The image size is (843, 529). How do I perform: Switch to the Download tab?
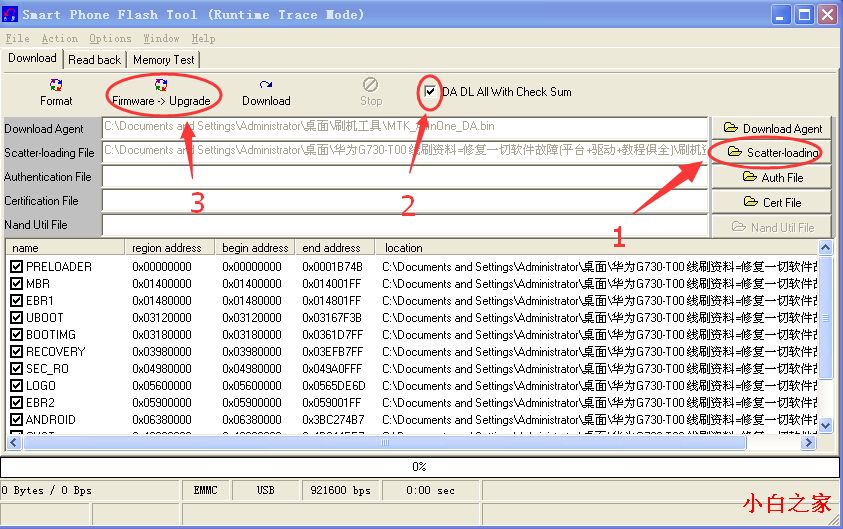[32, 58]
